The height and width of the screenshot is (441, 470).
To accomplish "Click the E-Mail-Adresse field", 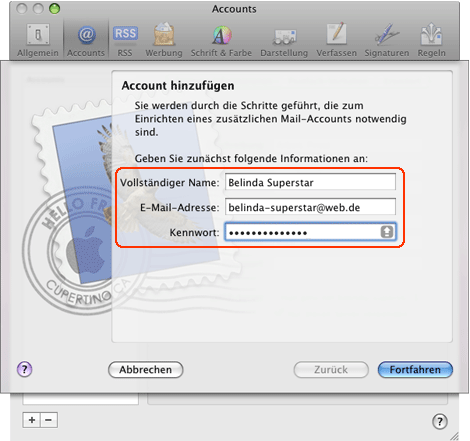I will (x=310, y=207).
